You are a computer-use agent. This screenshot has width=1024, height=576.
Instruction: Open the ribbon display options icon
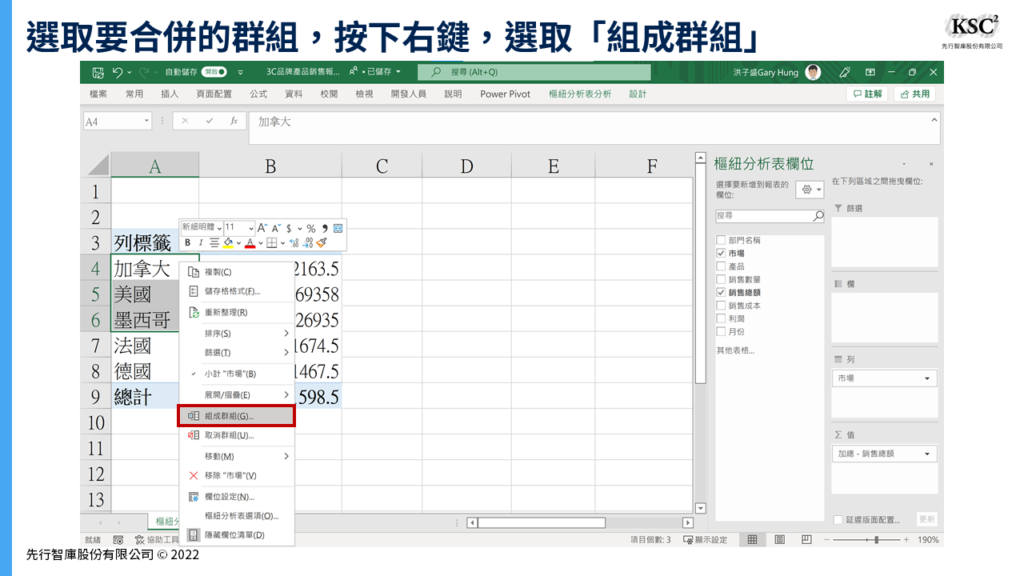click(870, 72)
